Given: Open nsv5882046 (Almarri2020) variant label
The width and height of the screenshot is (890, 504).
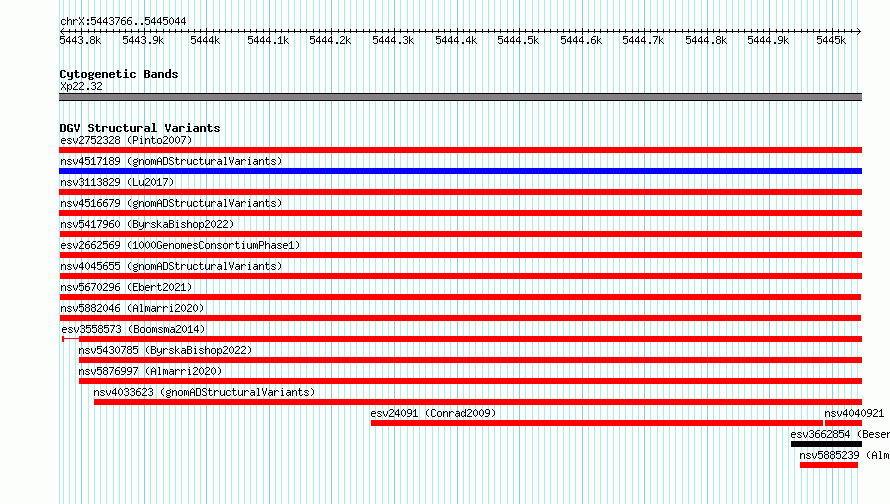Looking at the screenshot, I should coord(132,308).
